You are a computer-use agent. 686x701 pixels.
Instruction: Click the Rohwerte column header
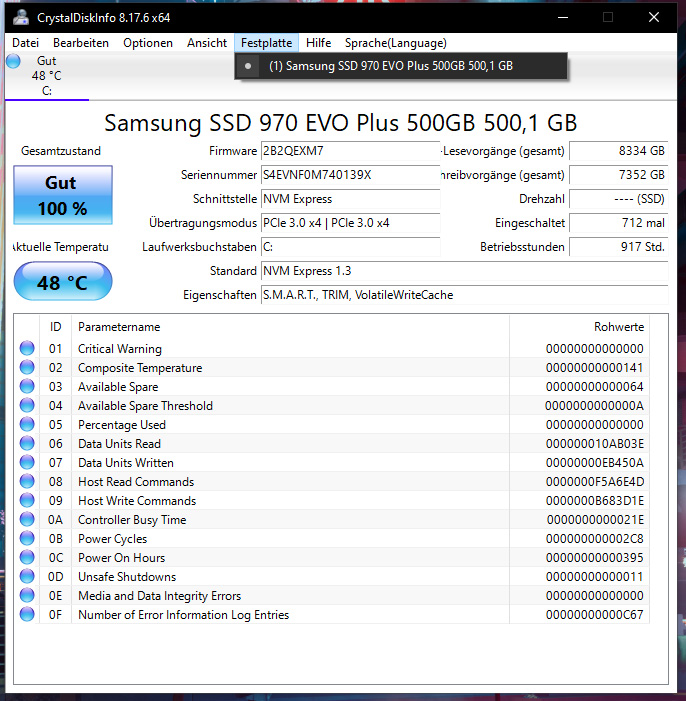coord(580,327)
